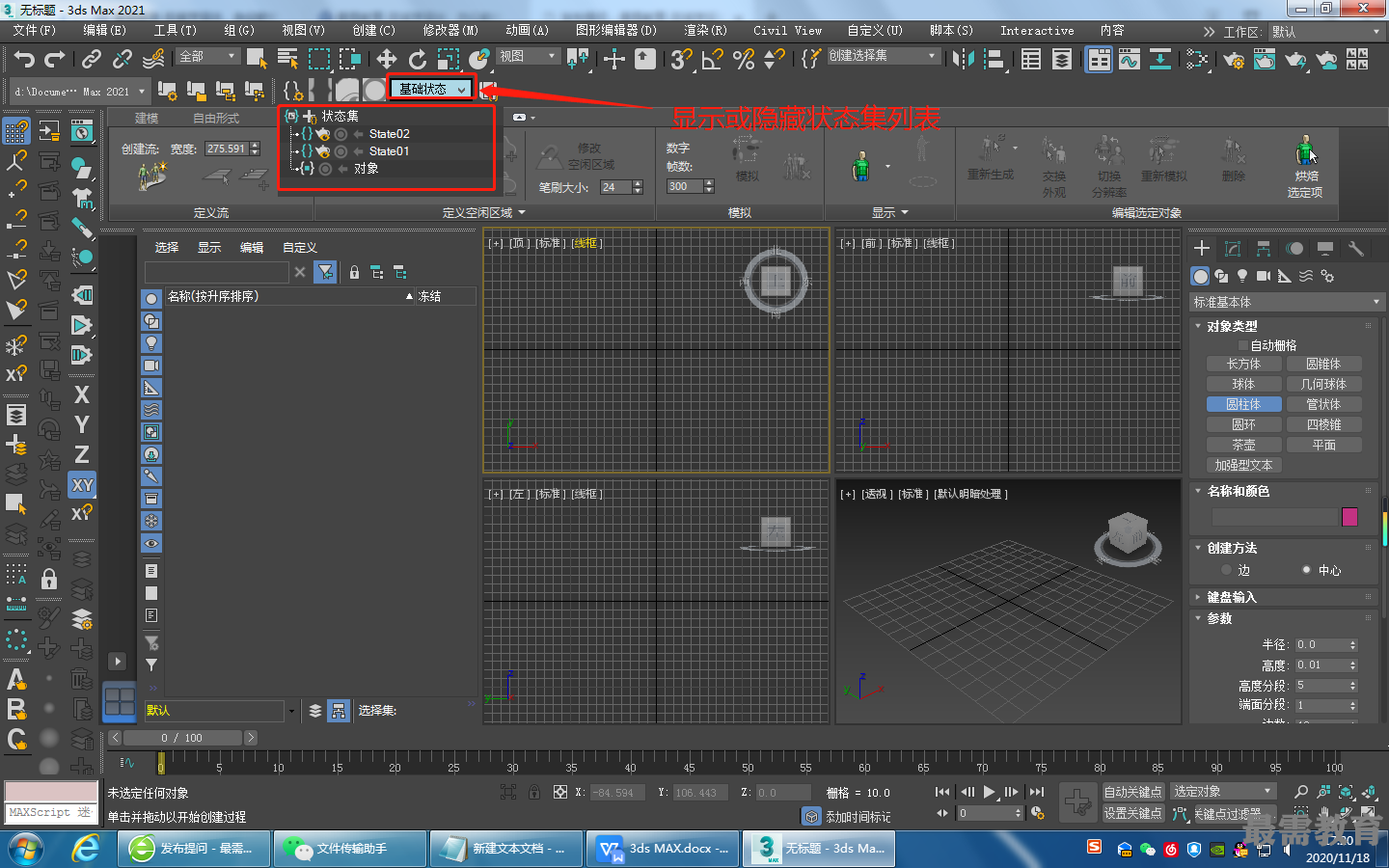Switch to the 建模 ribbon tab
This screenshot has width=1389, height=868.
tap(147, 119)
